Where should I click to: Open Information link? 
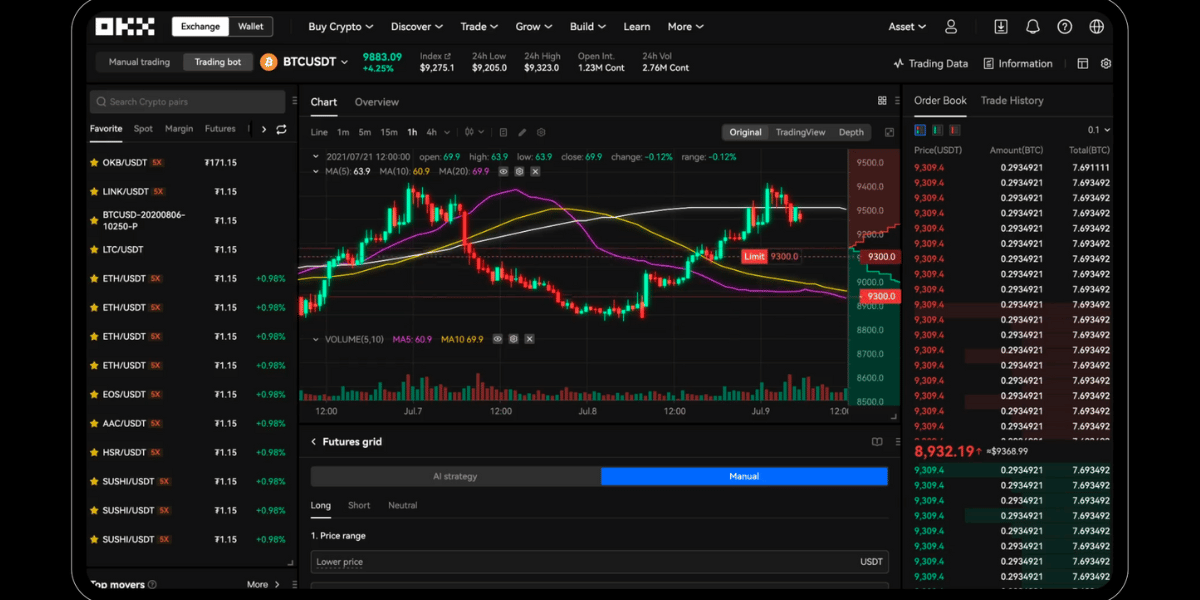pyautogui.click(x=1018, y=63)
